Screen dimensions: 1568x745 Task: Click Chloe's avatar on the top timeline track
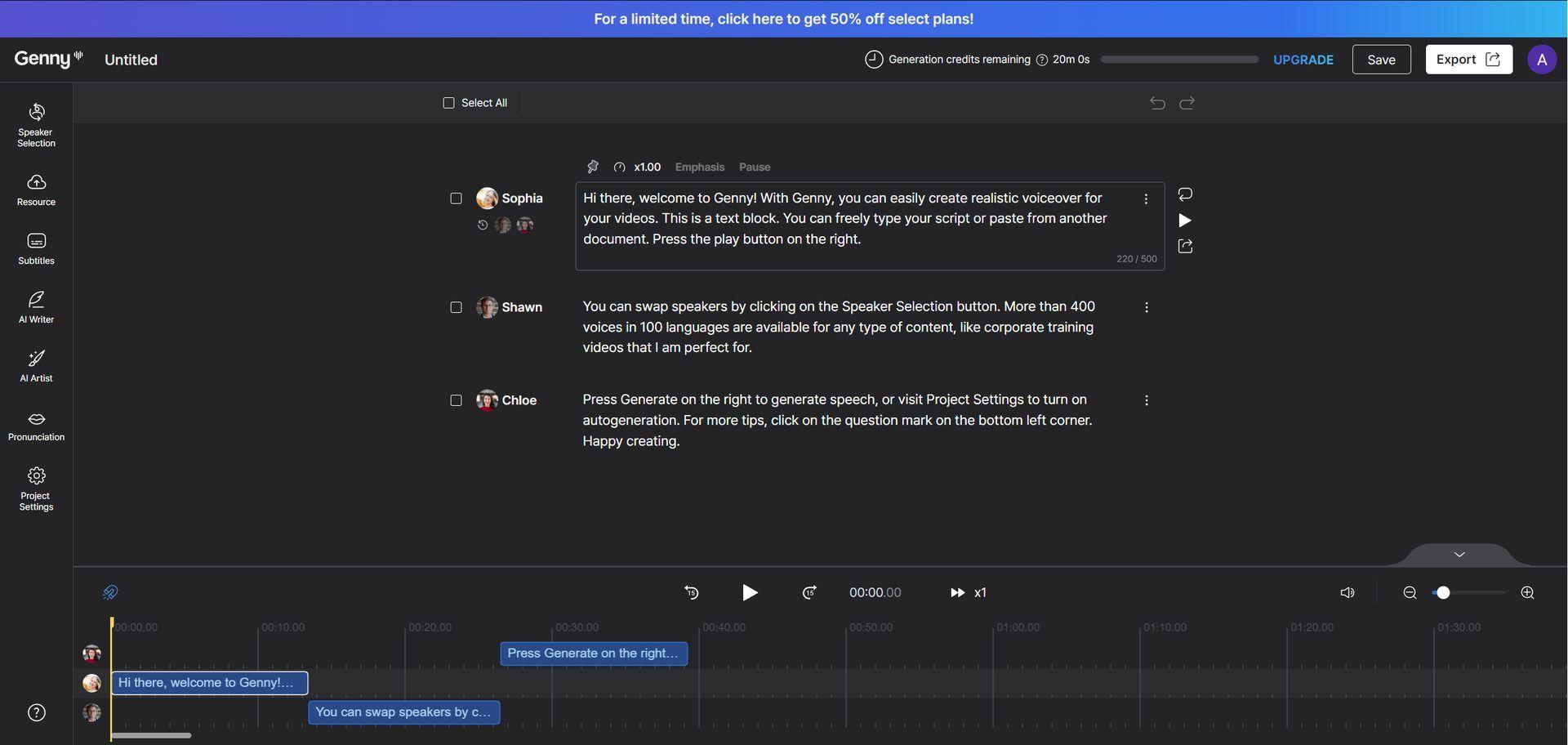(x=91, y=654)
